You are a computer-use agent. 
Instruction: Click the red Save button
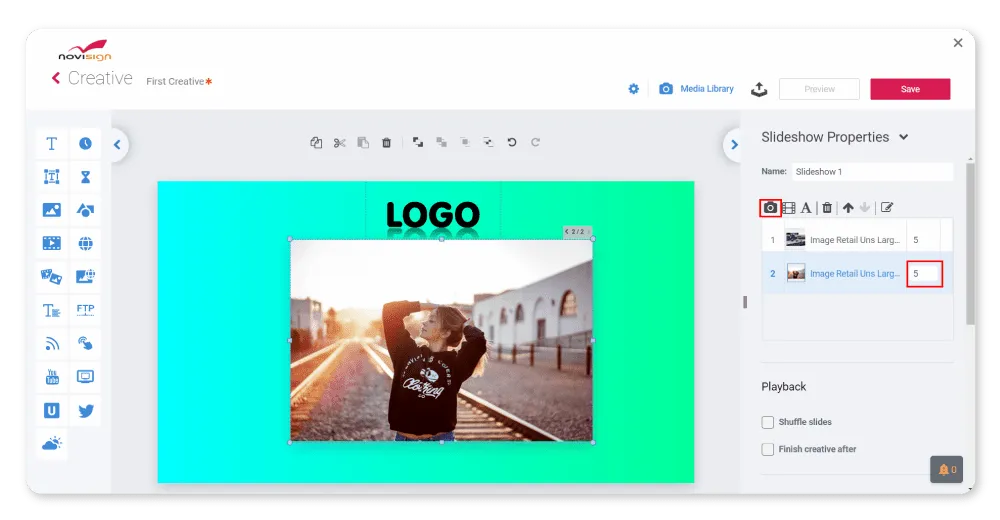pyautogui.click(x=910, y=89)
